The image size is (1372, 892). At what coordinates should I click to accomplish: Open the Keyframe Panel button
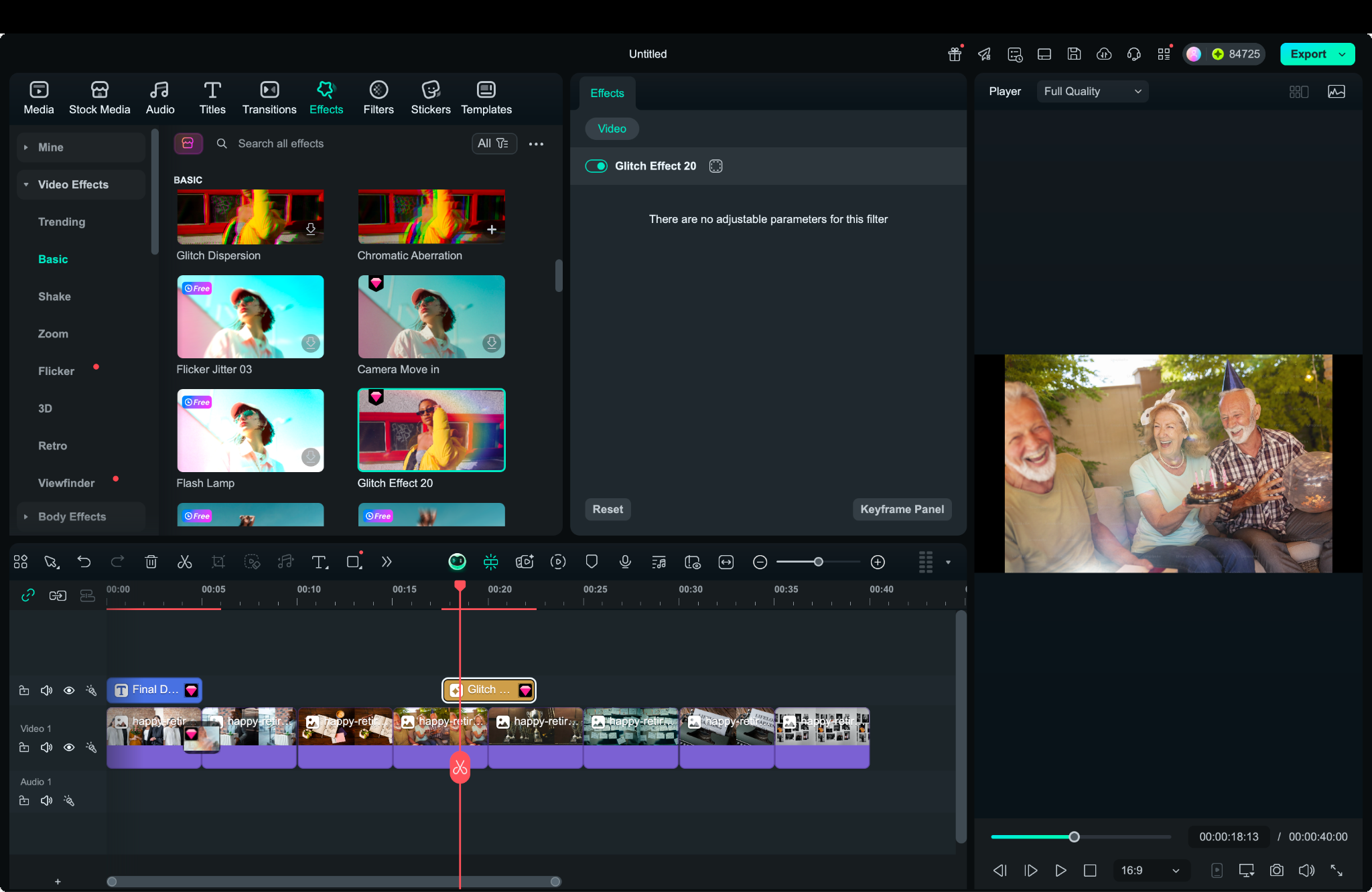coord(902,509)
